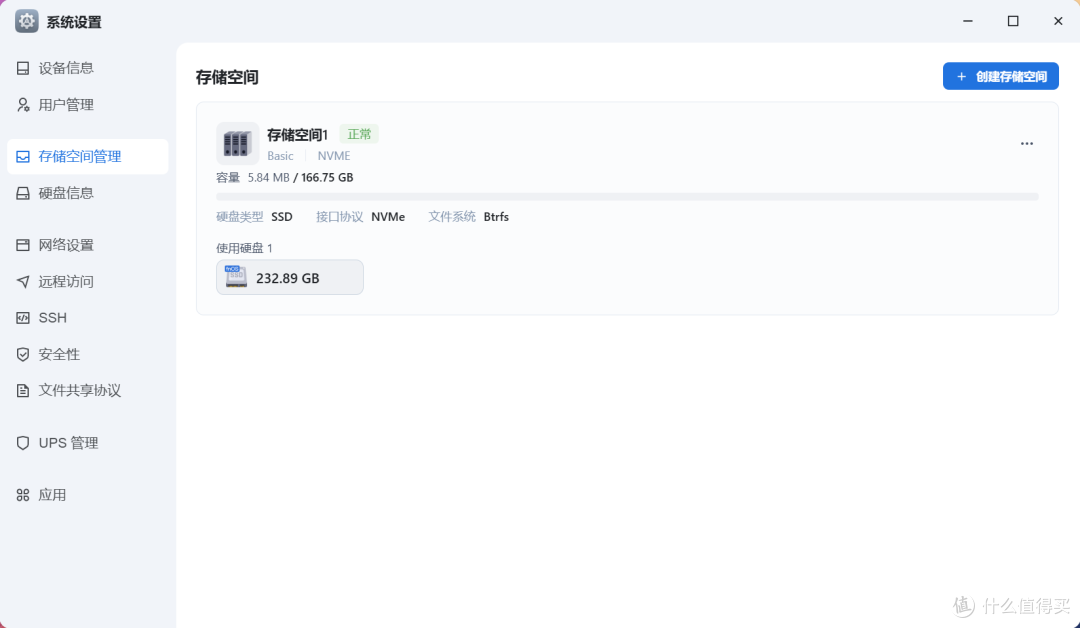The height and width of the screenshot is (628, 1080).
Task: Click the 文件共享协议 document icon
Action: pyautogui.click(x=23, y=390)
